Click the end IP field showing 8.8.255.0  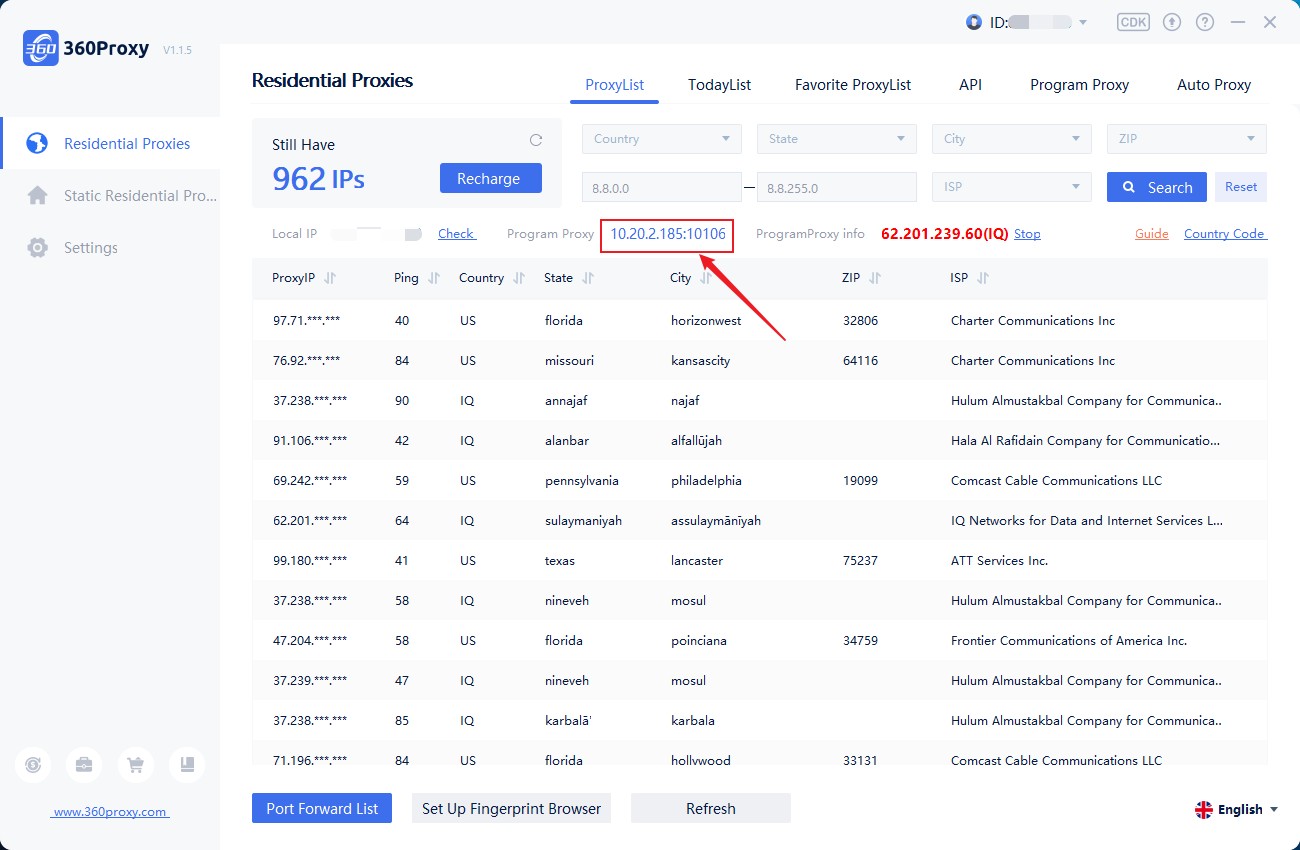837,187
